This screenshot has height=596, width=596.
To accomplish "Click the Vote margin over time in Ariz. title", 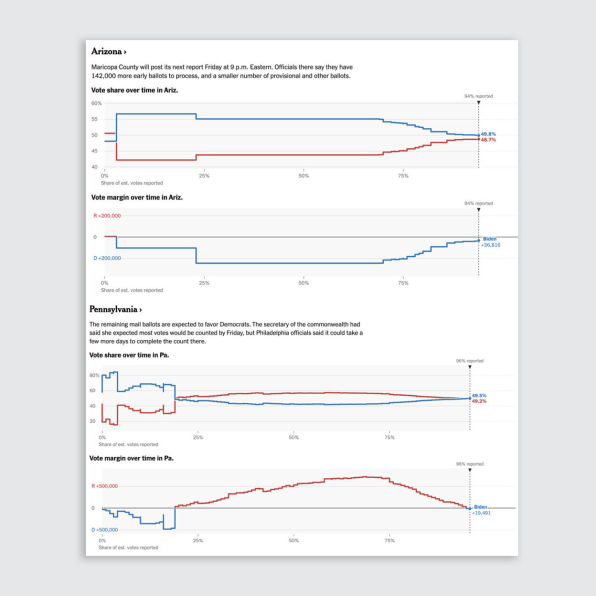I will 137,197.
